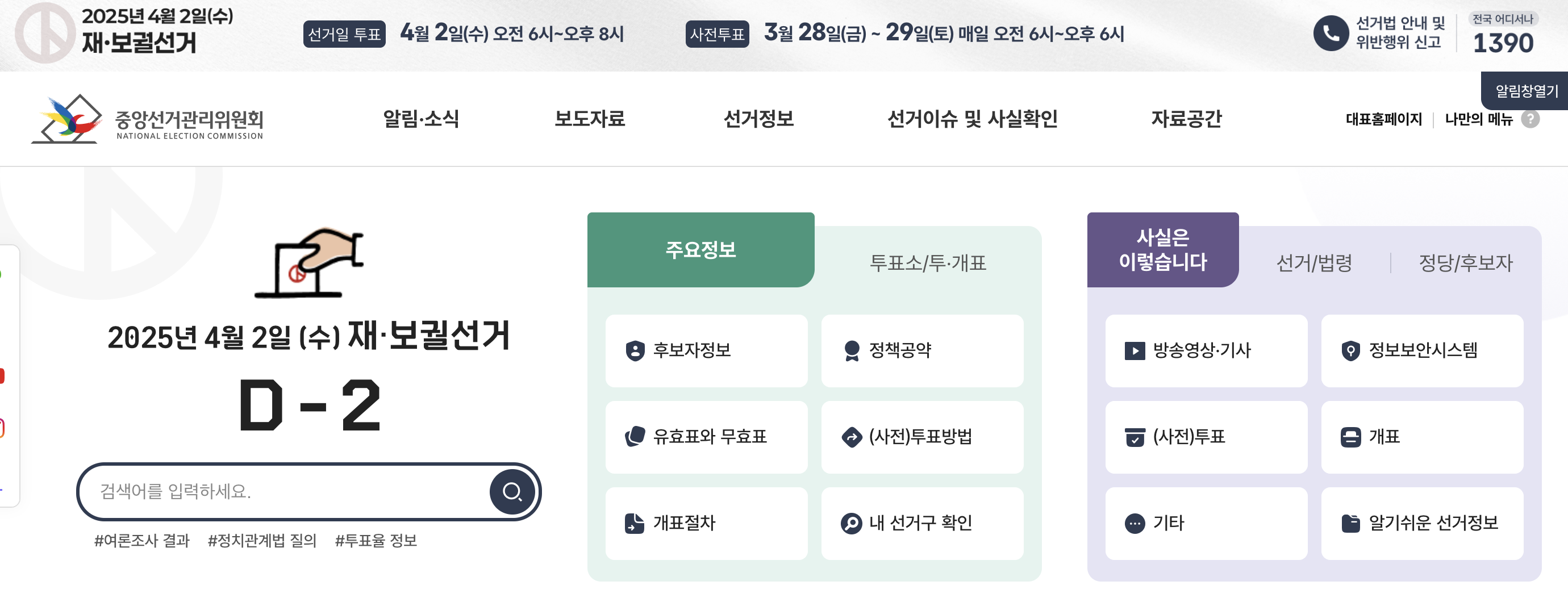Visit the 대표홈페이지 link
Viewport: 1568px width, 602px height.
click(x=1383, y=120)
